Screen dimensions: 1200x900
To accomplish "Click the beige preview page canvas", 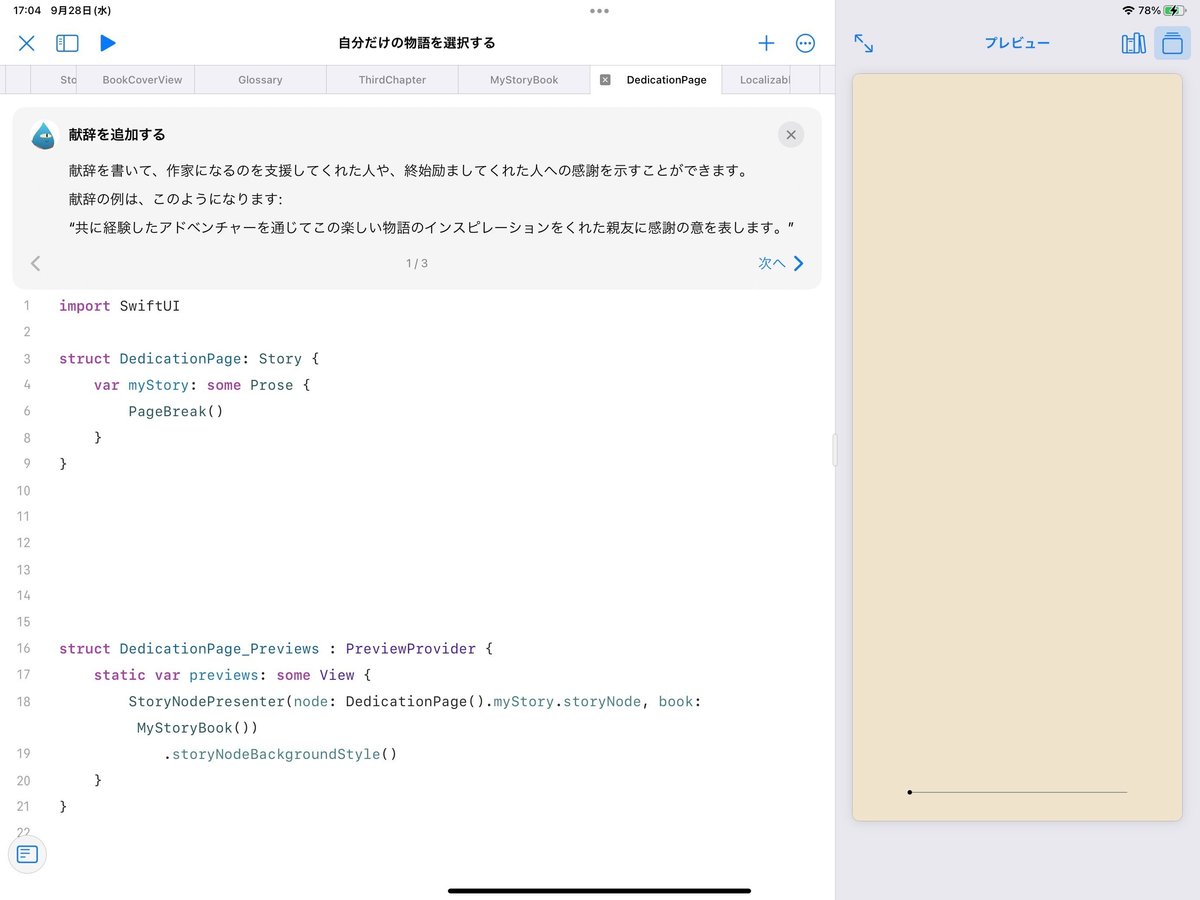I will point(1017,448).
